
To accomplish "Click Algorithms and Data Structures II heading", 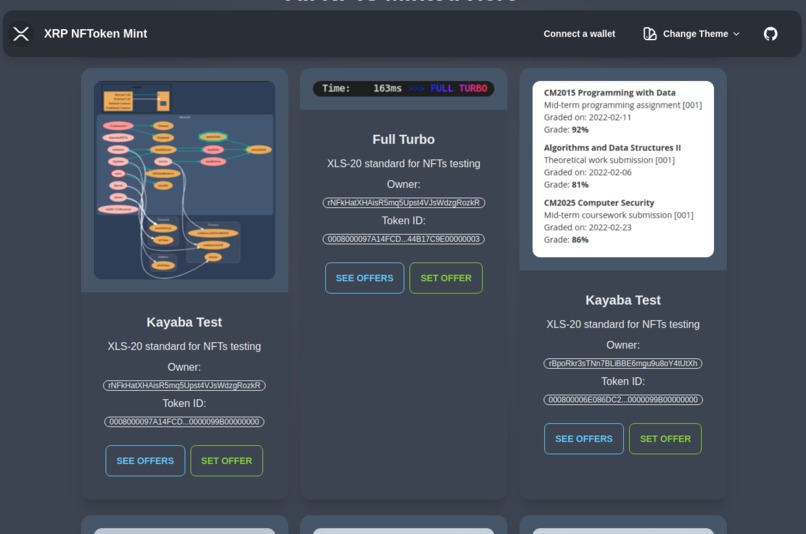I will point(612,148).
